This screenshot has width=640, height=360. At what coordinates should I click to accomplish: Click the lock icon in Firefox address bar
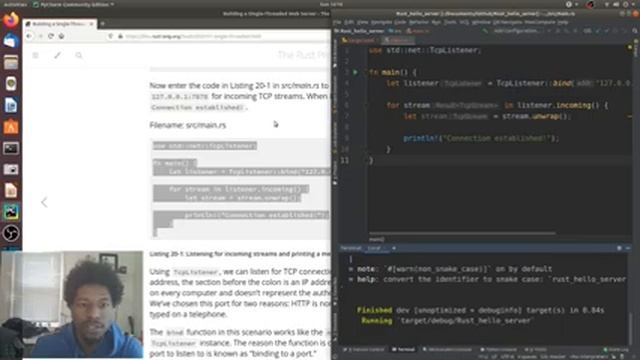click(120, 36)
